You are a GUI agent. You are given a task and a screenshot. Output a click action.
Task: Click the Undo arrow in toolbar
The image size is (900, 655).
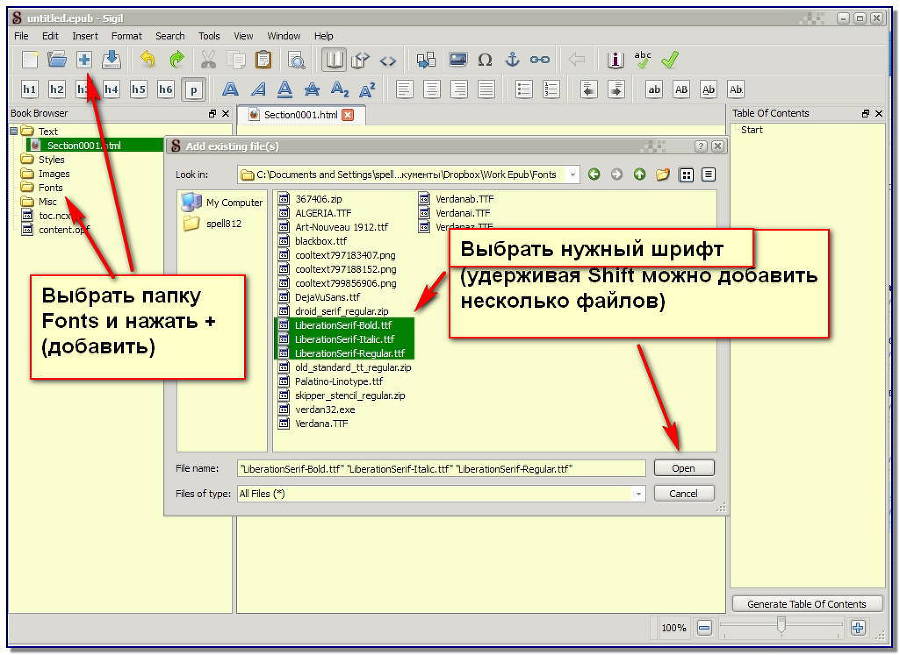pyautogui.click(x=148, y=59)
